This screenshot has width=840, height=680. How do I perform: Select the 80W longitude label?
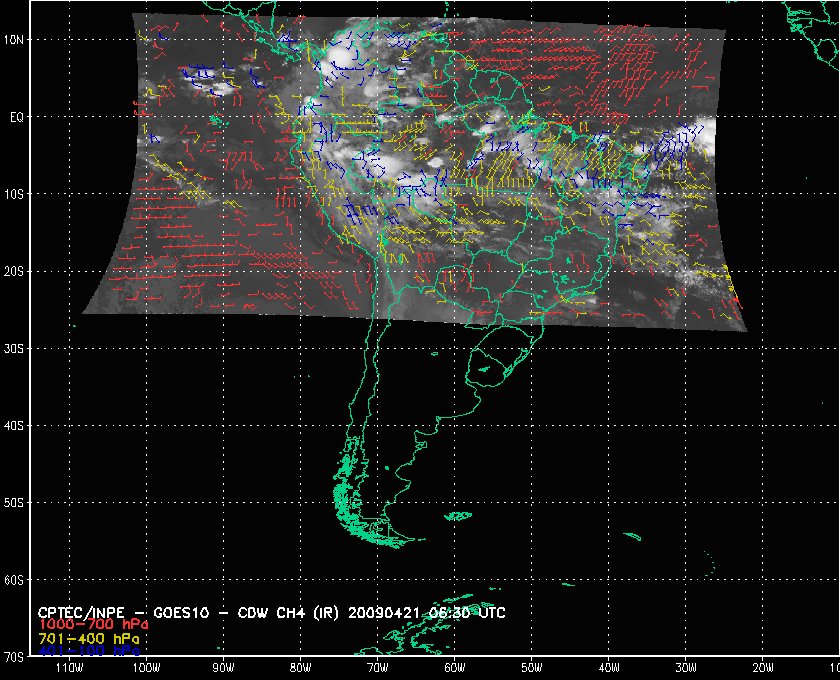pyautogui.click(x=300, y=668)
